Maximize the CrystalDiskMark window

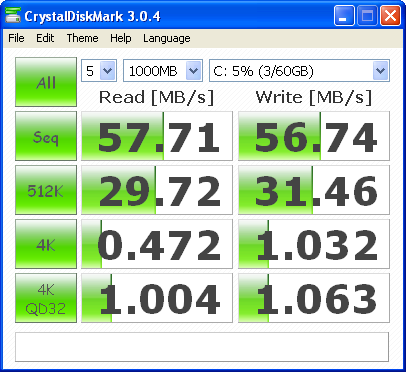(x=367, y=16)
